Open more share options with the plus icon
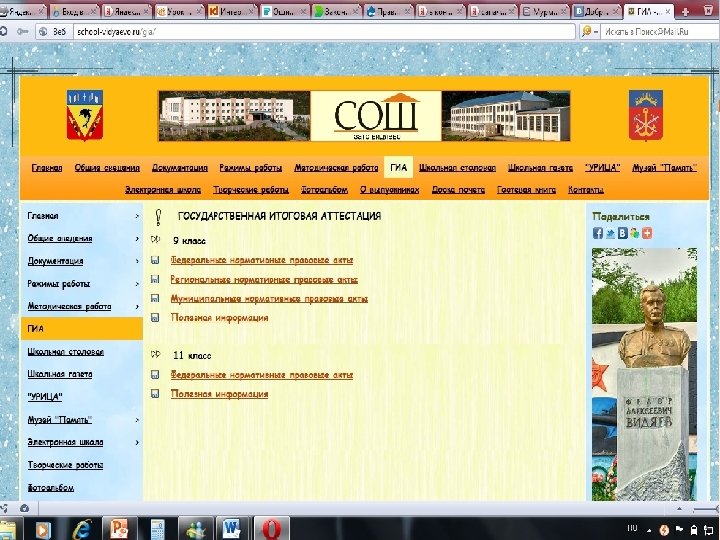 (x=647, y=233)
